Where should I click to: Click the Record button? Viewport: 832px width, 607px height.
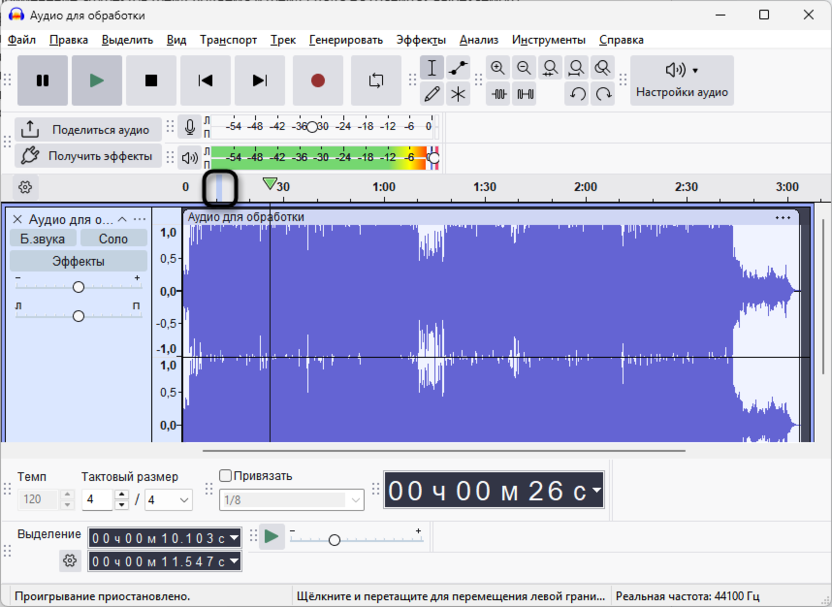(x=318, y=81)
